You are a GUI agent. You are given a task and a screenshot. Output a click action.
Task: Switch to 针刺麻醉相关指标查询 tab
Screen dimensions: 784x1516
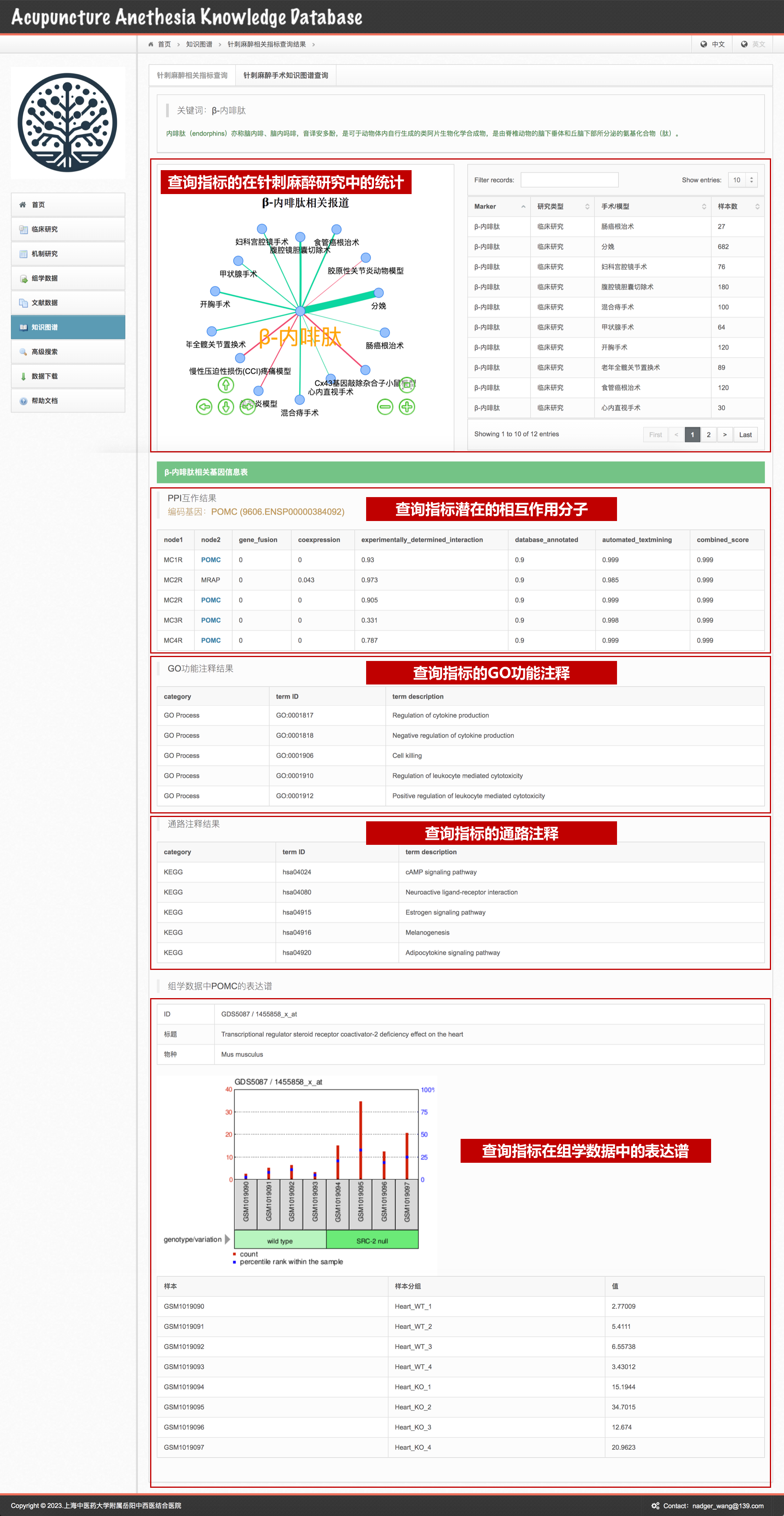tap(192, 75)
